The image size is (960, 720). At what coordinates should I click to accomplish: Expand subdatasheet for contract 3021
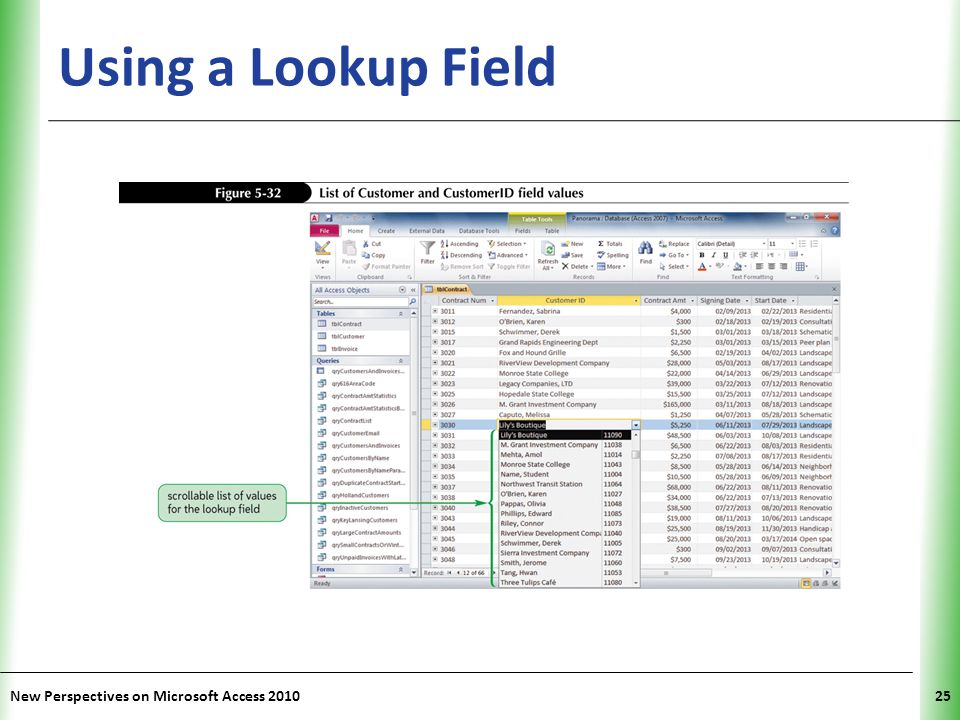[x=435, y=363]
